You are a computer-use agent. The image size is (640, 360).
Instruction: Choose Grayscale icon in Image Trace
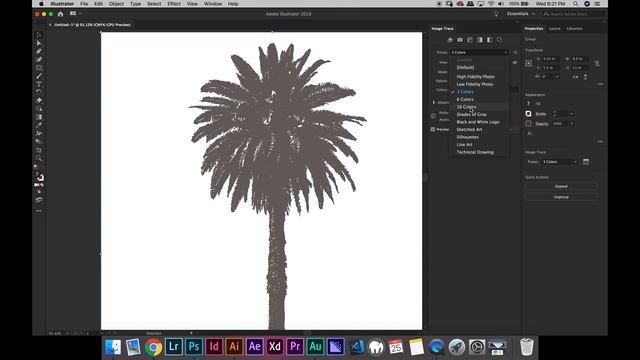(480, 40)
